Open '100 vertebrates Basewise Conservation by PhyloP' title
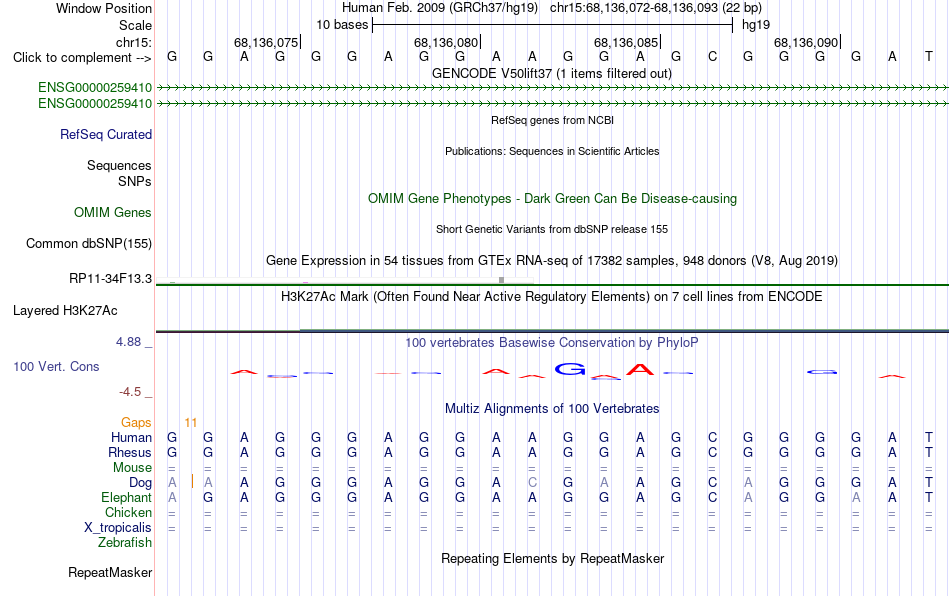This screenshot has height=596, width=950. pyautogui.click(x=552, y=342)
